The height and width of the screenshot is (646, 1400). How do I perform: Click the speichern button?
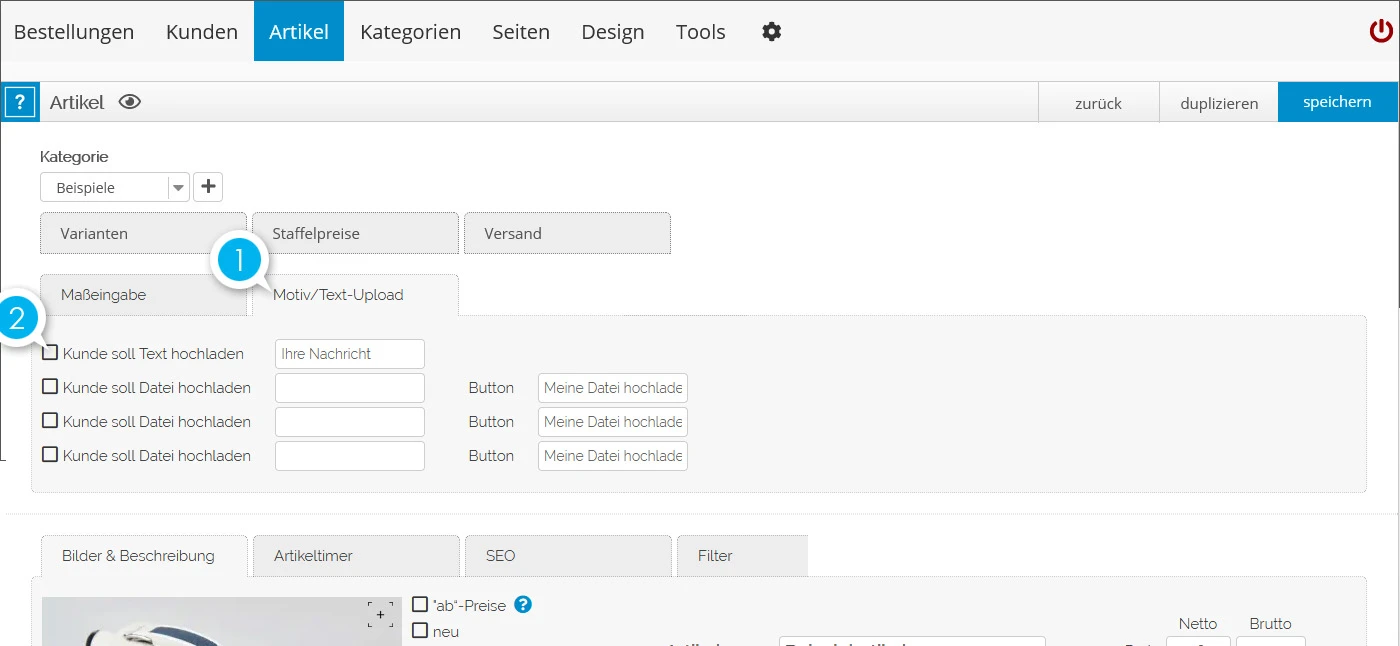click(1337, 102)
